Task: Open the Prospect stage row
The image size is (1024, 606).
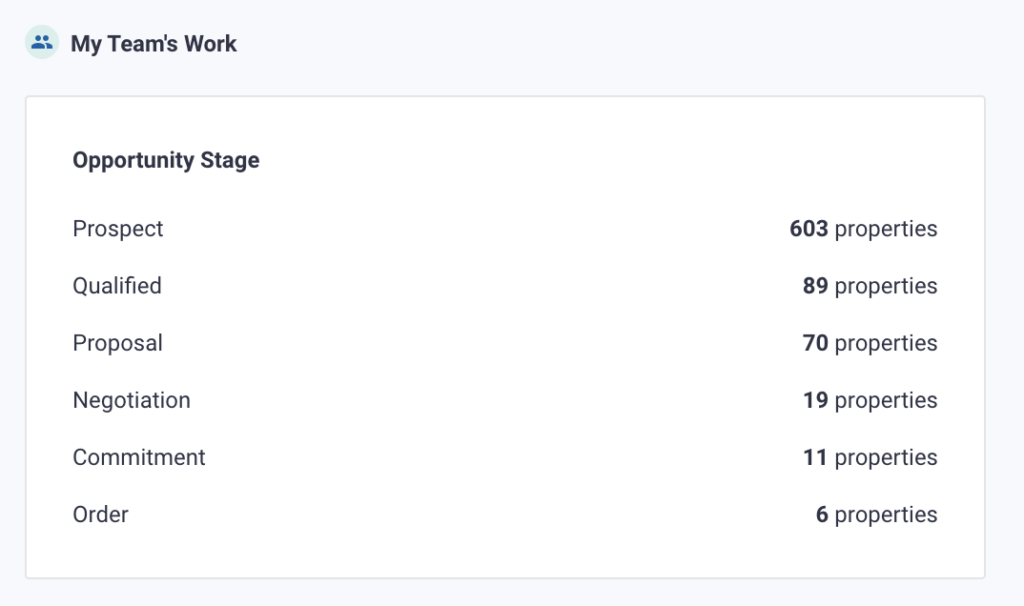Action: (118, 229)
